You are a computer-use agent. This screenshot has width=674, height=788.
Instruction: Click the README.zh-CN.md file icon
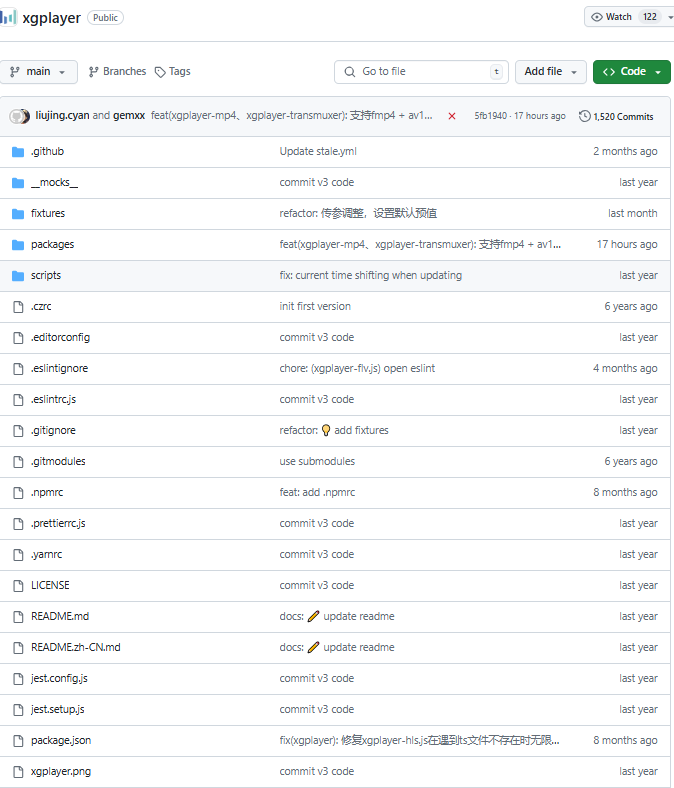pyautogui.click(x=18, y=648)
